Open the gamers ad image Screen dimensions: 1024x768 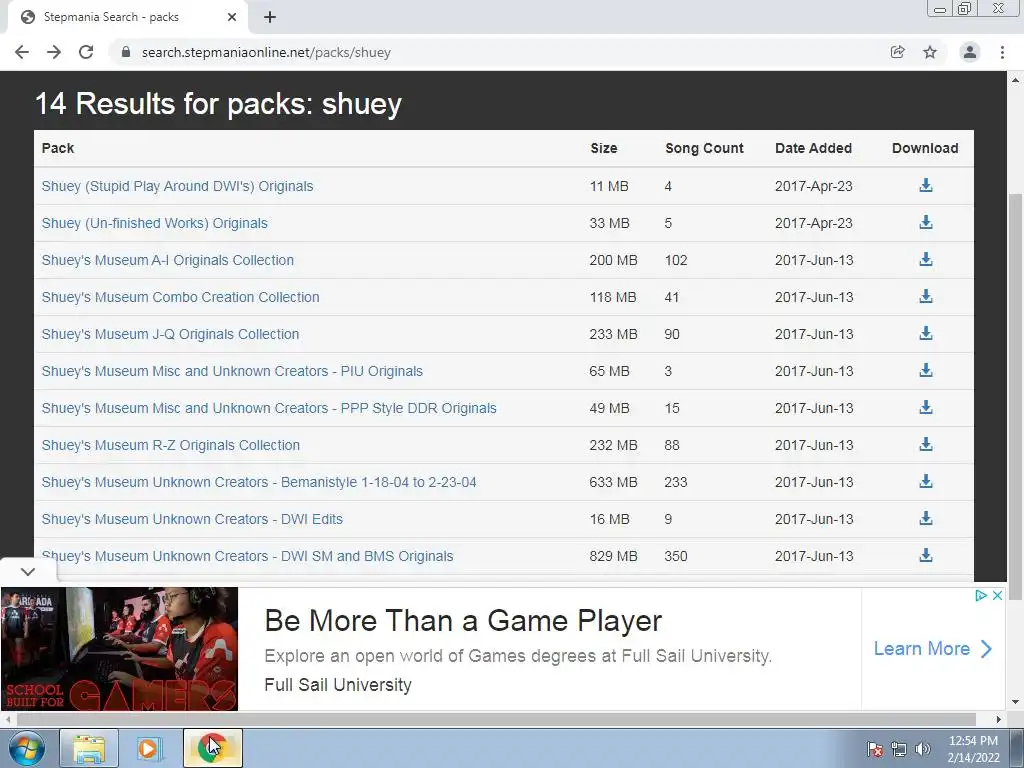pyautogui.click(x=120, y=648)
